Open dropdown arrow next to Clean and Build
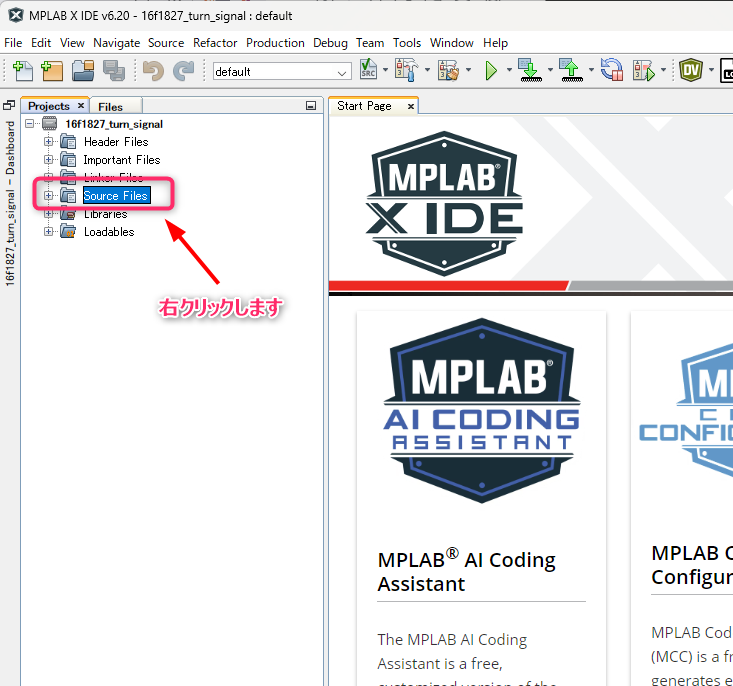The width and height of the screenshot is (733, 686). (x=468, y=70)
